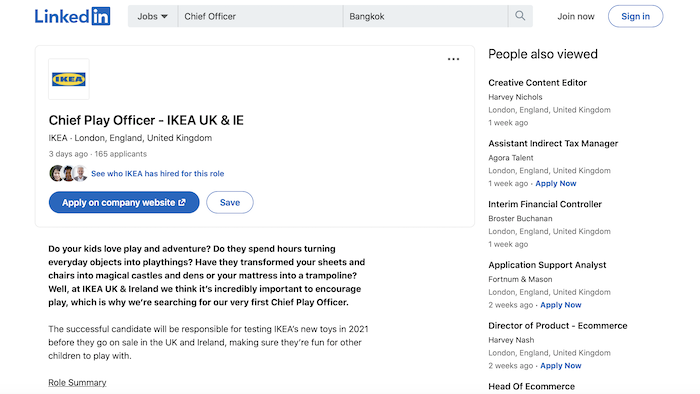Click the search magnifier icon
The width and height of the screenshot is (700, 394).
(520, 16)
